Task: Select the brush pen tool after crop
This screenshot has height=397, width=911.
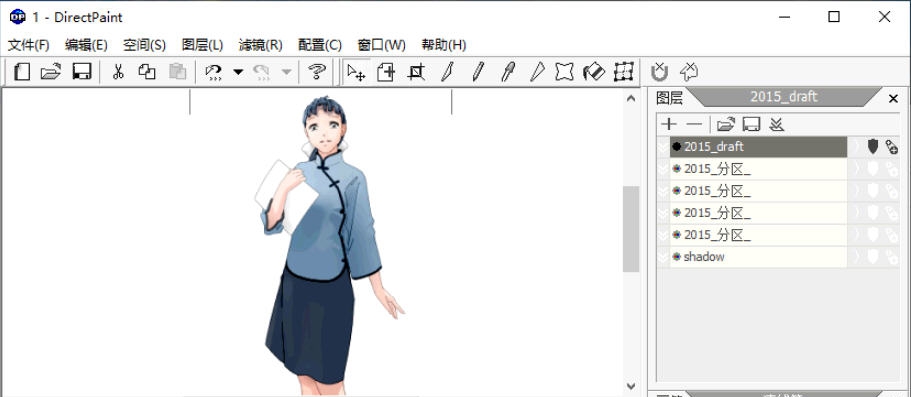Action: click(x=447, y=72)
